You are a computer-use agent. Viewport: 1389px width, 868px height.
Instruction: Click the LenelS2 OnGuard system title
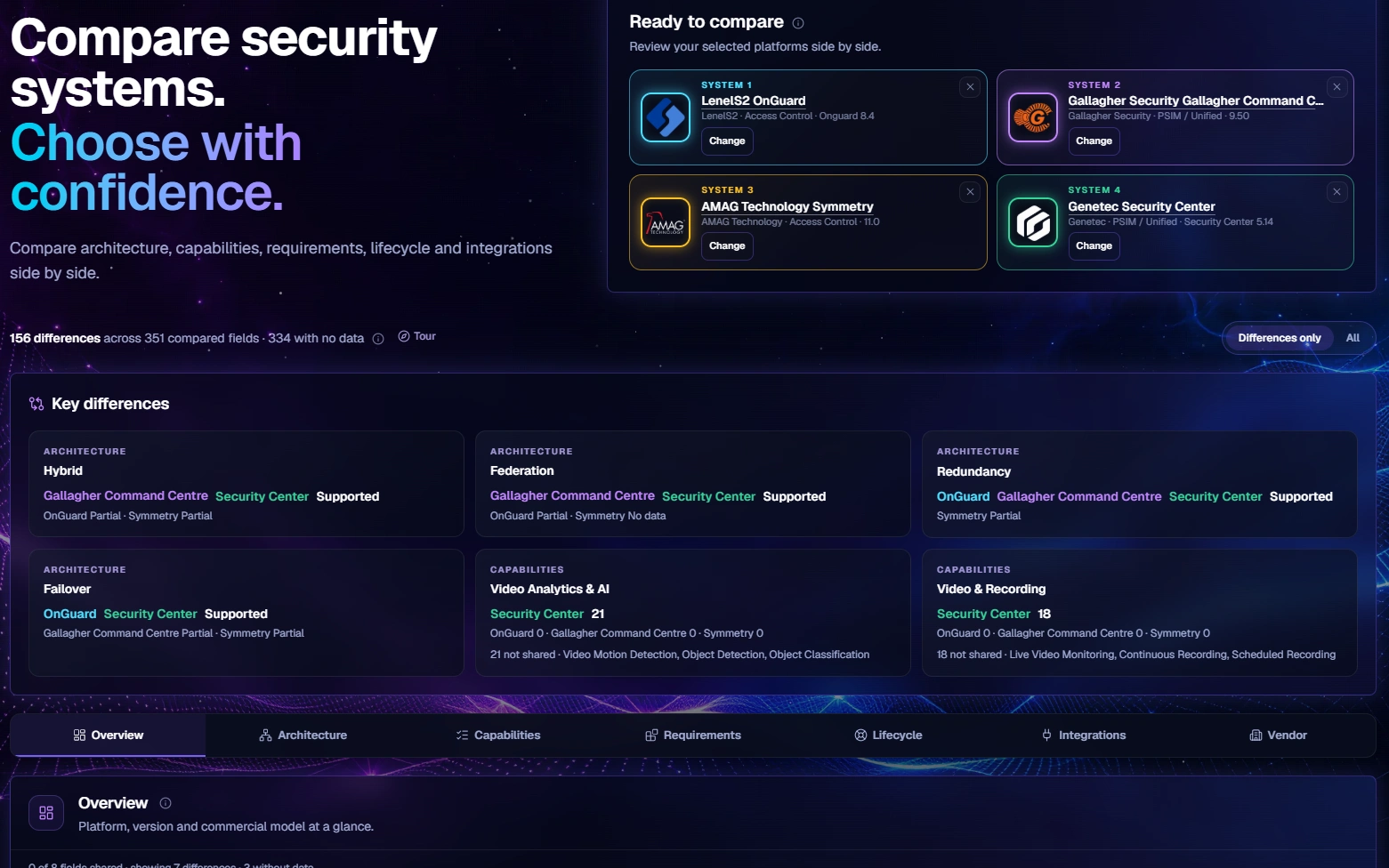[754, 101]
